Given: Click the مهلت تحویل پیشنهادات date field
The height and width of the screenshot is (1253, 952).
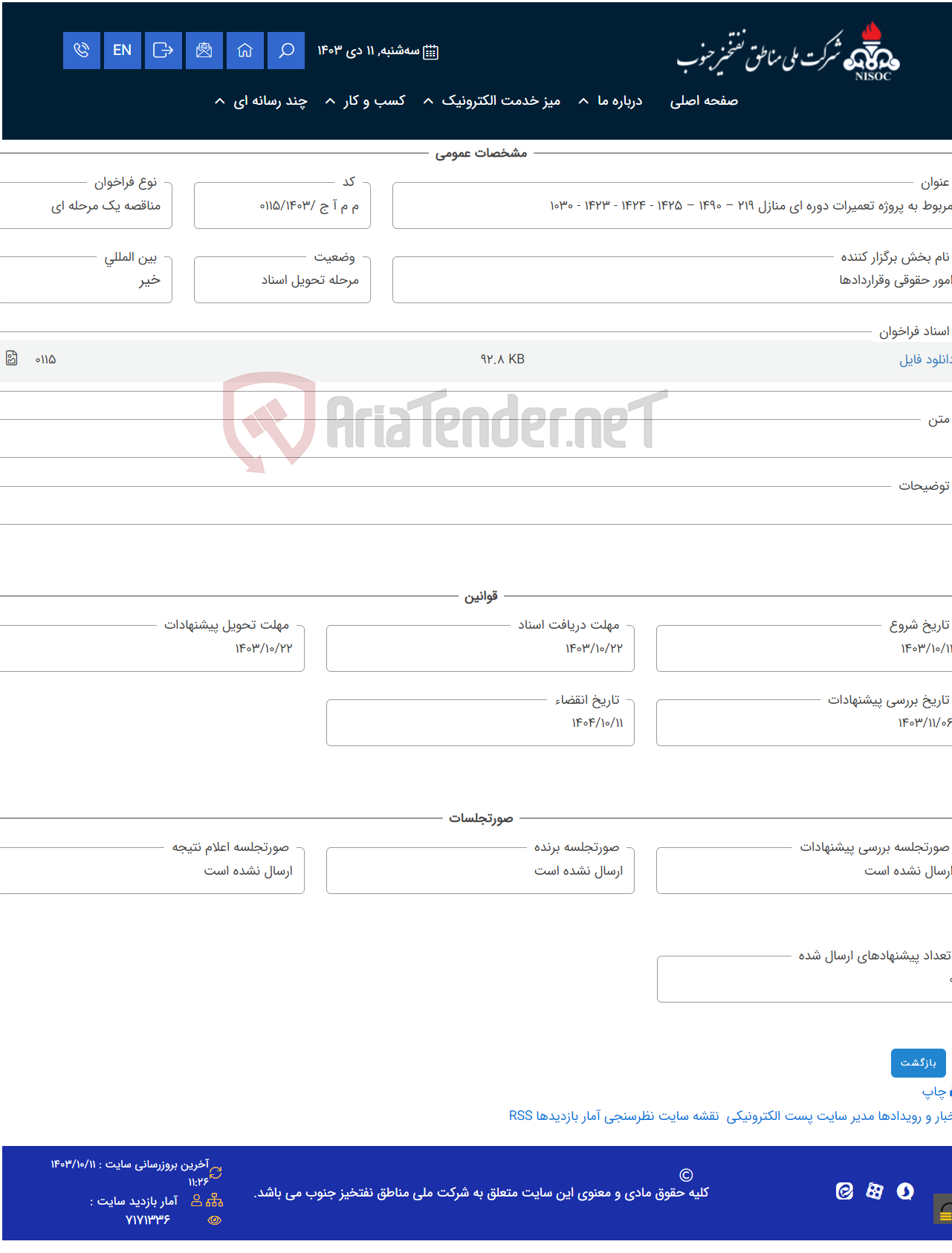Looking at the screenshot, I should [x=152, y=648].
